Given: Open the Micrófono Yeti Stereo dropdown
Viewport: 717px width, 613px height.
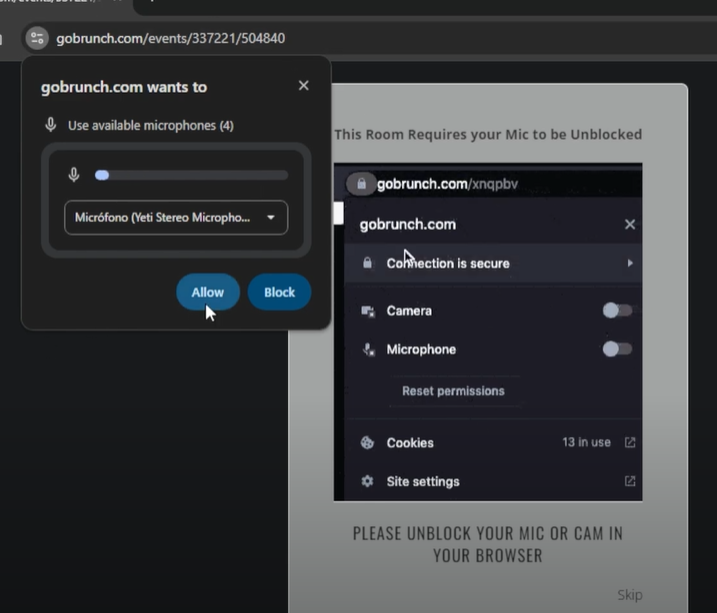Looking at the screenshot, I should (176, 218).
